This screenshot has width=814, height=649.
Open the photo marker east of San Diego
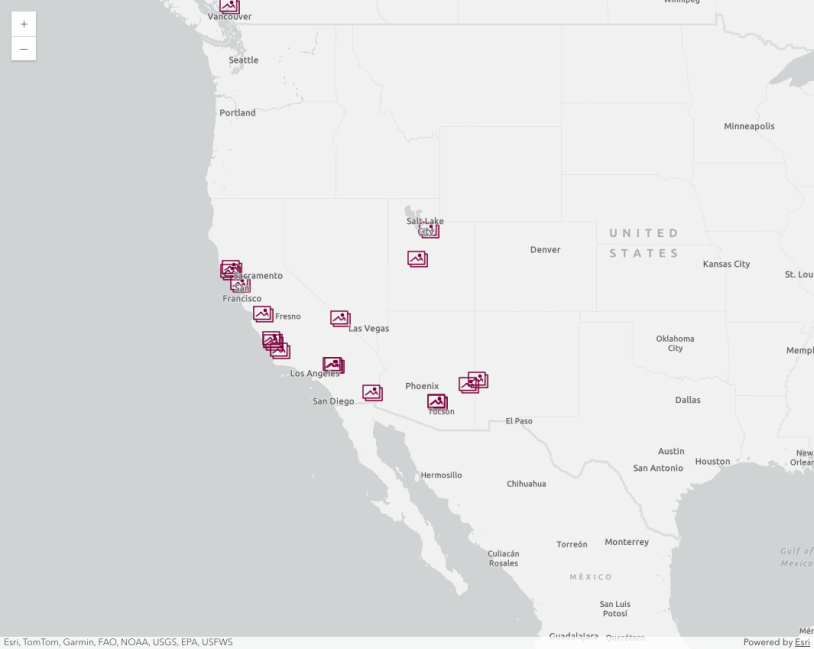(372, 393)
